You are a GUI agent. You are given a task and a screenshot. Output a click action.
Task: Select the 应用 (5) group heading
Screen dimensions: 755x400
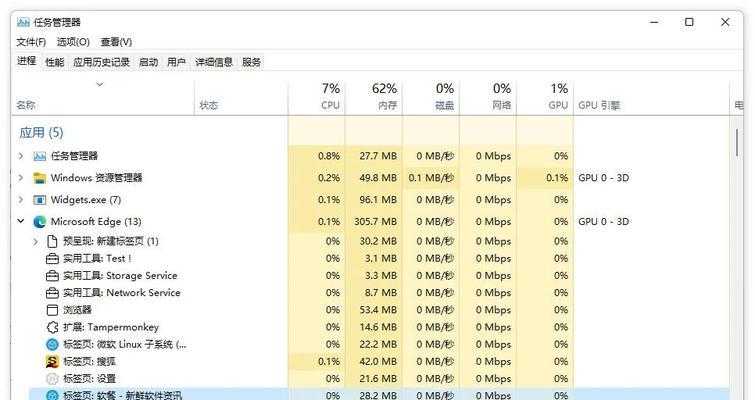[x=41, y=133]
